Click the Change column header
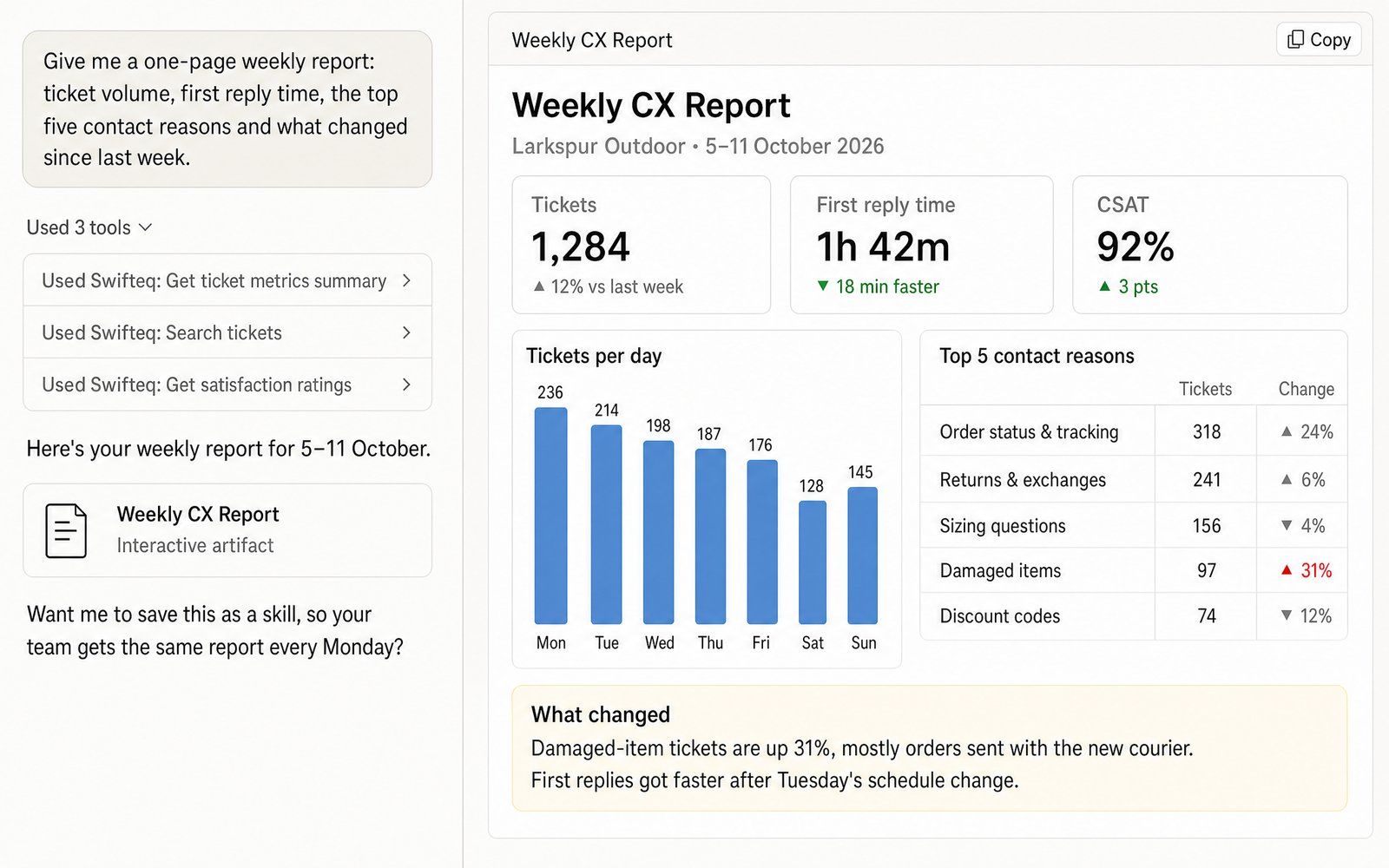This screenshot has height=868, width=1389. tap(1306, 389)
